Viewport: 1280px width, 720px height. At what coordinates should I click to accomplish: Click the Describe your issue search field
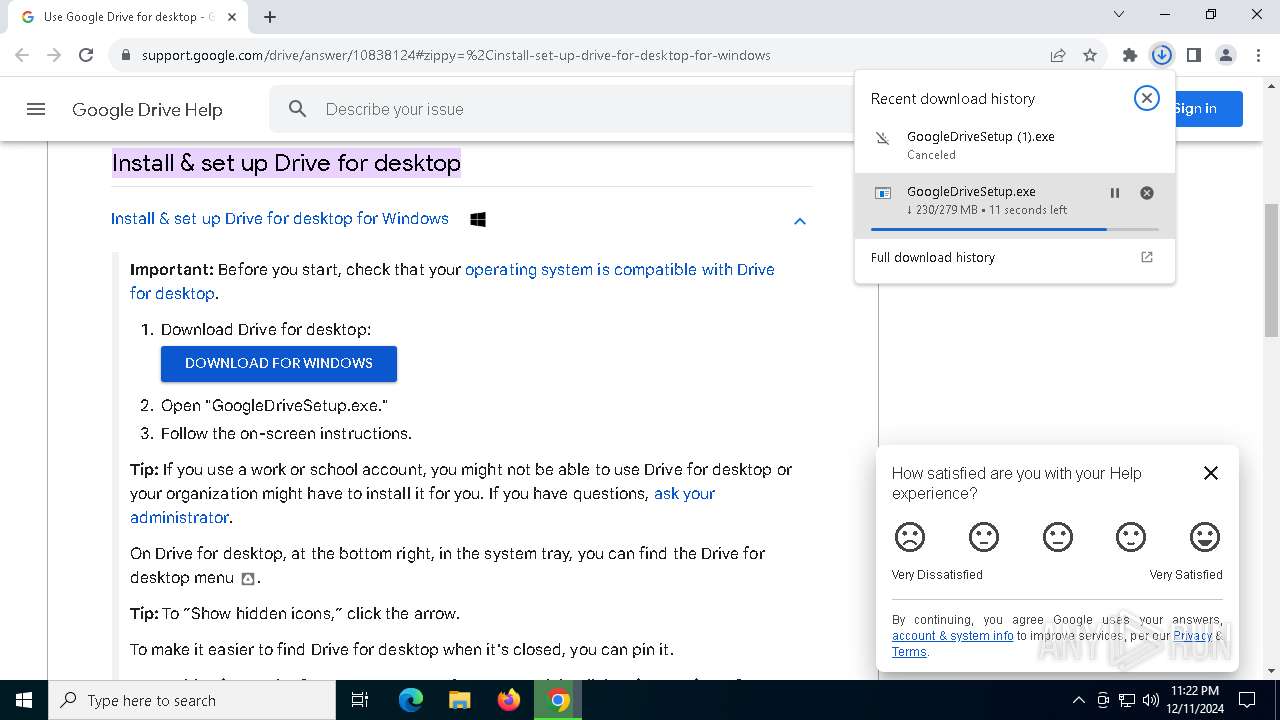(560, 109)
